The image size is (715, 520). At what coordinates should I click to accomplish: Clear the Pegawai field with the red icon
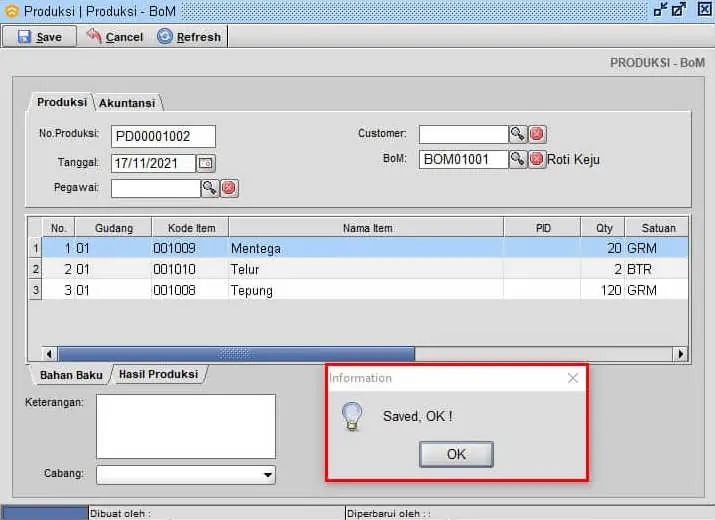coord(228,187)
